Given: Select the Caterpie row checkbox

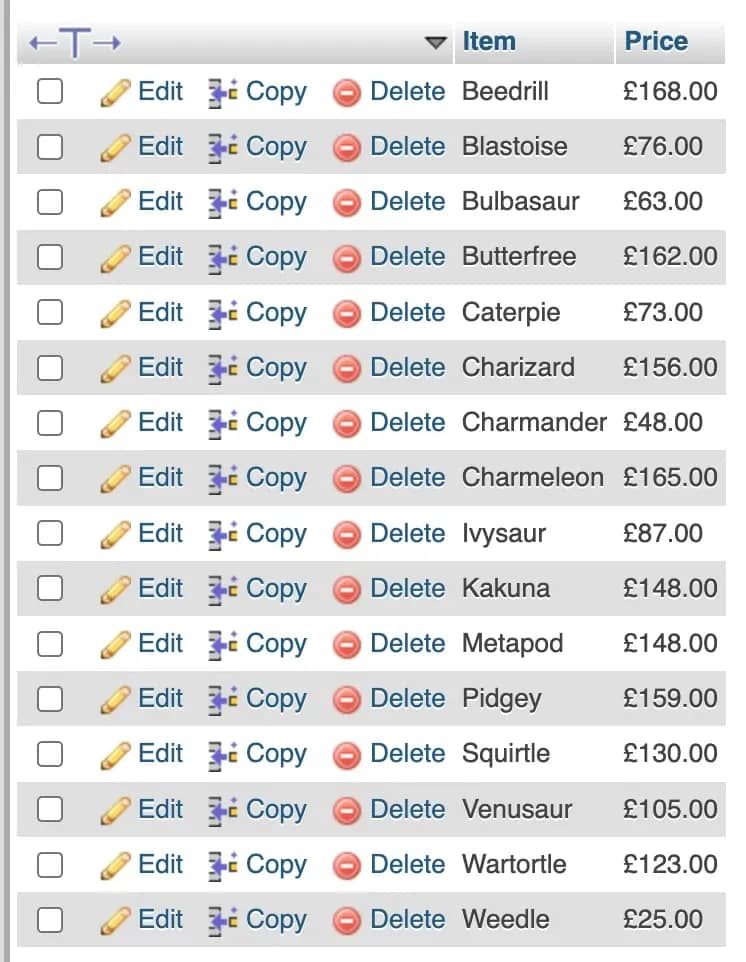Looking at the screenshot, I should [x=50, y=312].
